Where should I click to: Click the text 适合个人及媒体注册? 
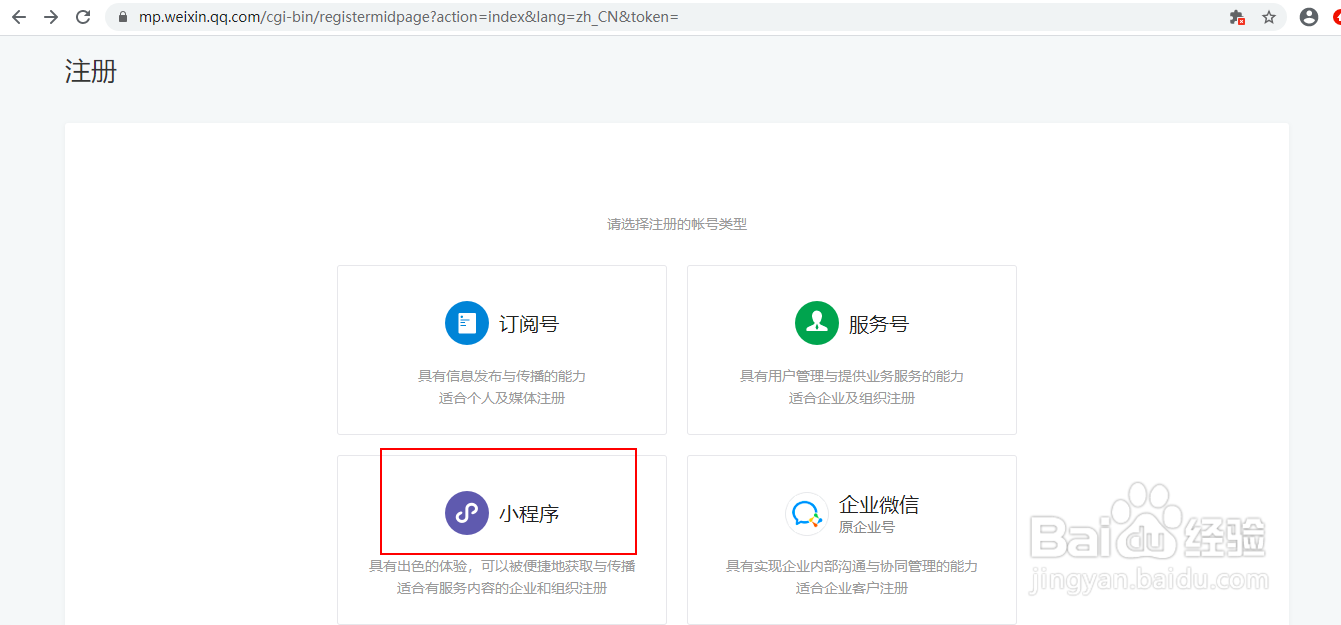(x=502, y=398)
